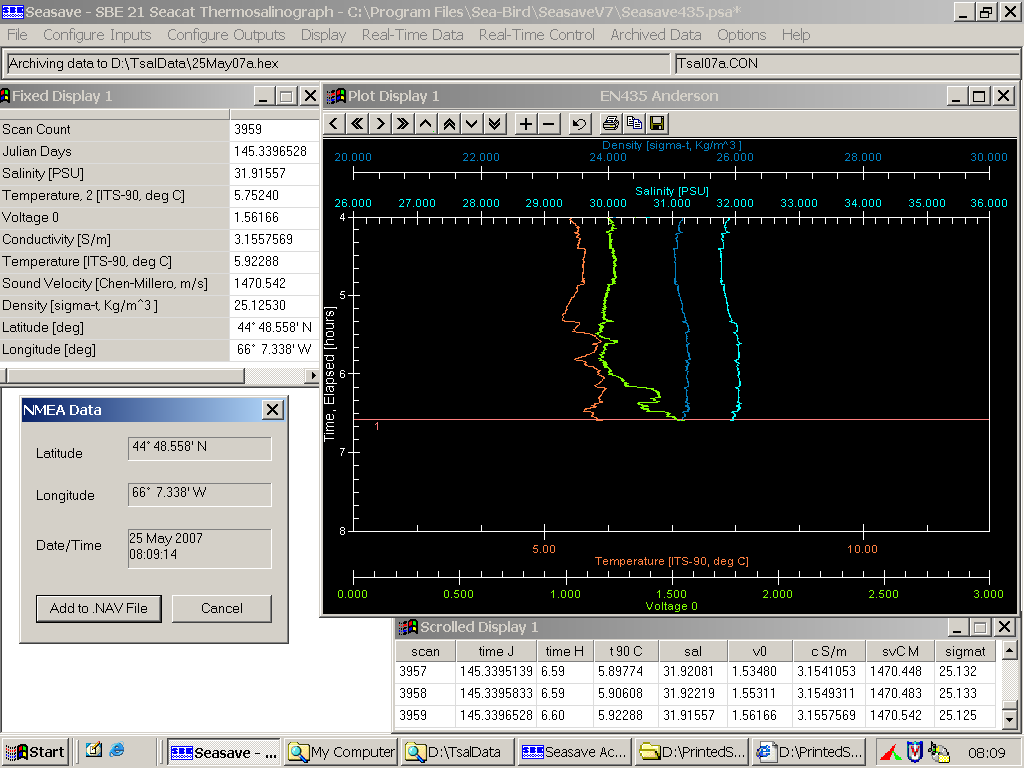Click the double right arrow plot toolbar button
Image resolution: width=1024 pixels, height=768 pixels.
pos(403,123)
